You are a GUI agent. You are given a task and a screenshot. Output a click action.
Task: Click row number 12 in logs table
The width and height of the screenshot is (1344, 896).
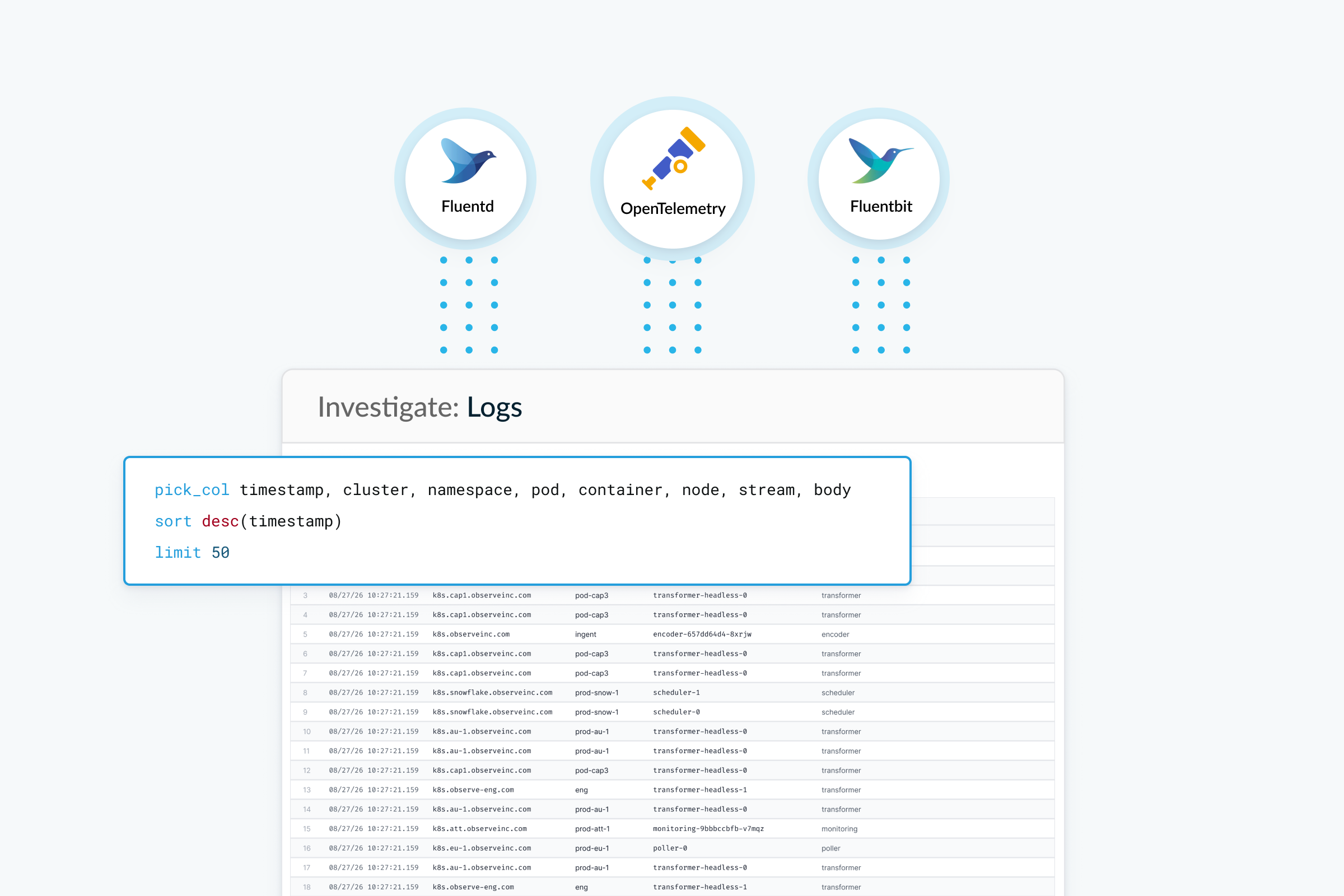coord(307,771)
